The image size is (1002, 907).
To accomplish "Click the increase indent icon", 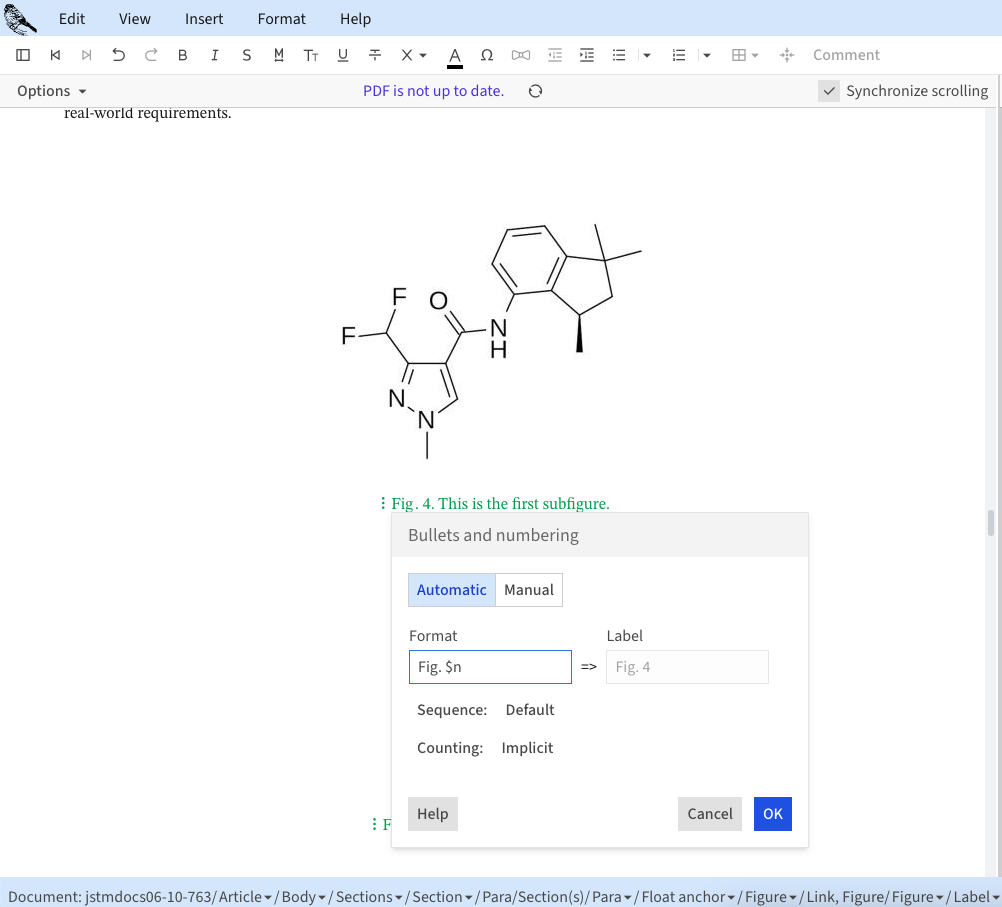I will coord(587,55).
